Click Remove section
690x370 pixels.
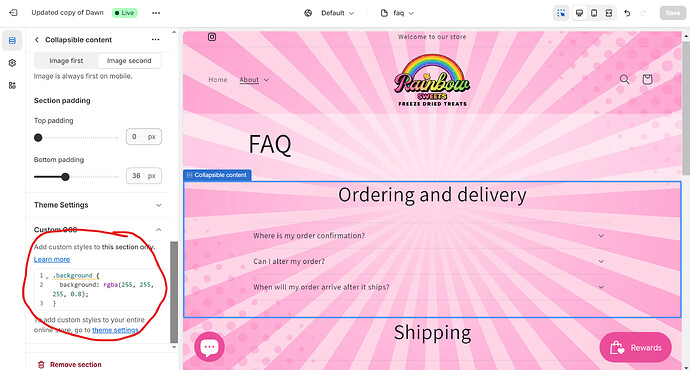point(70,364)
